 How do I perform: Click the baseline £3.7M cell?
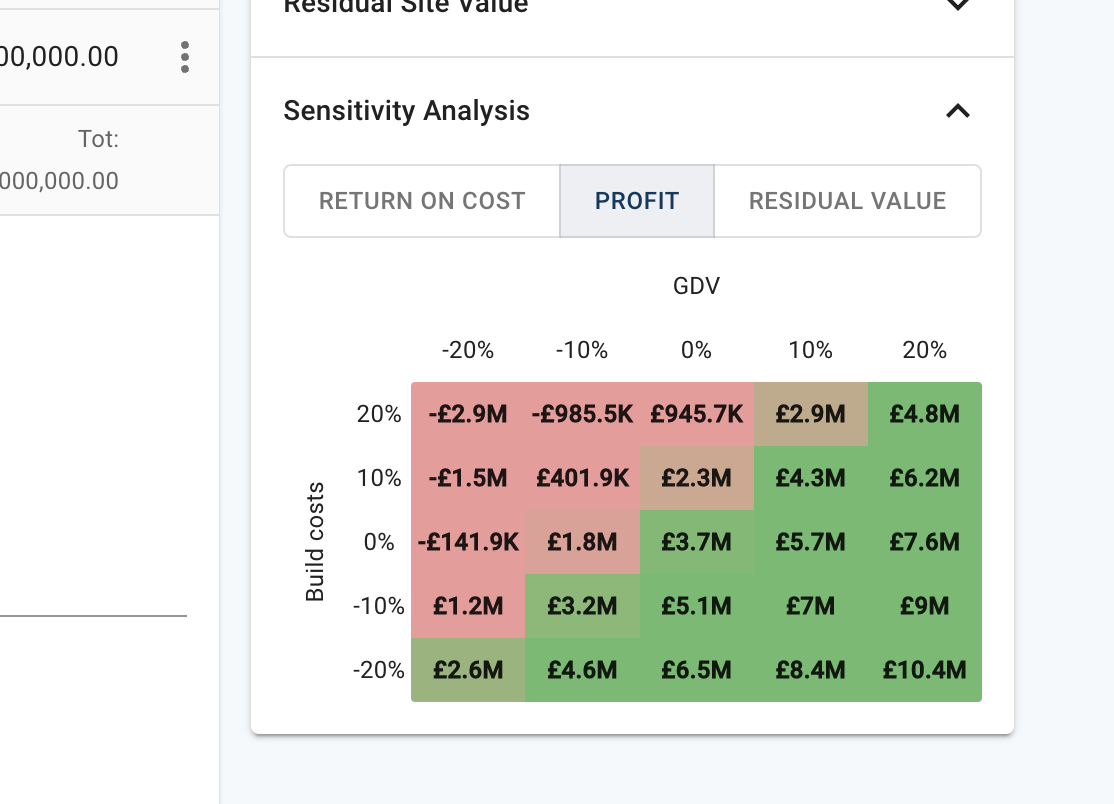696,542
